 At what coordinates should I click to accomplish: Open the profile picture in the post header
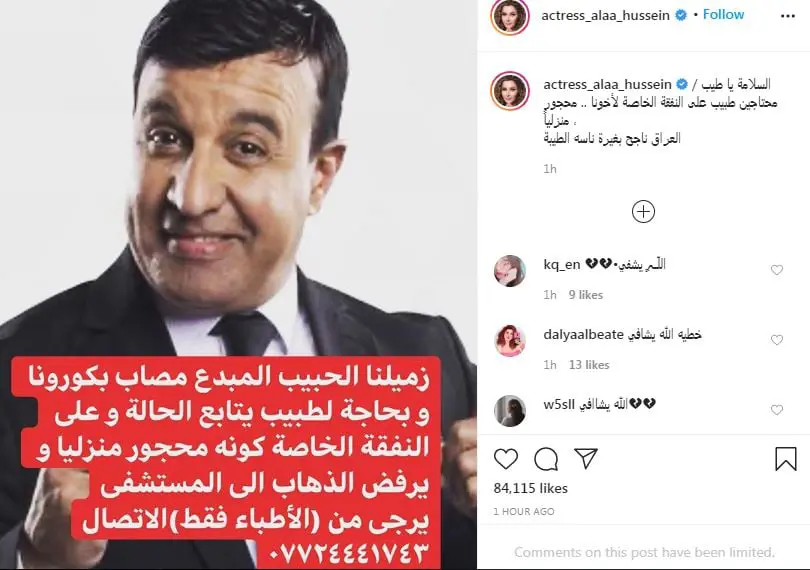[510, 16]
